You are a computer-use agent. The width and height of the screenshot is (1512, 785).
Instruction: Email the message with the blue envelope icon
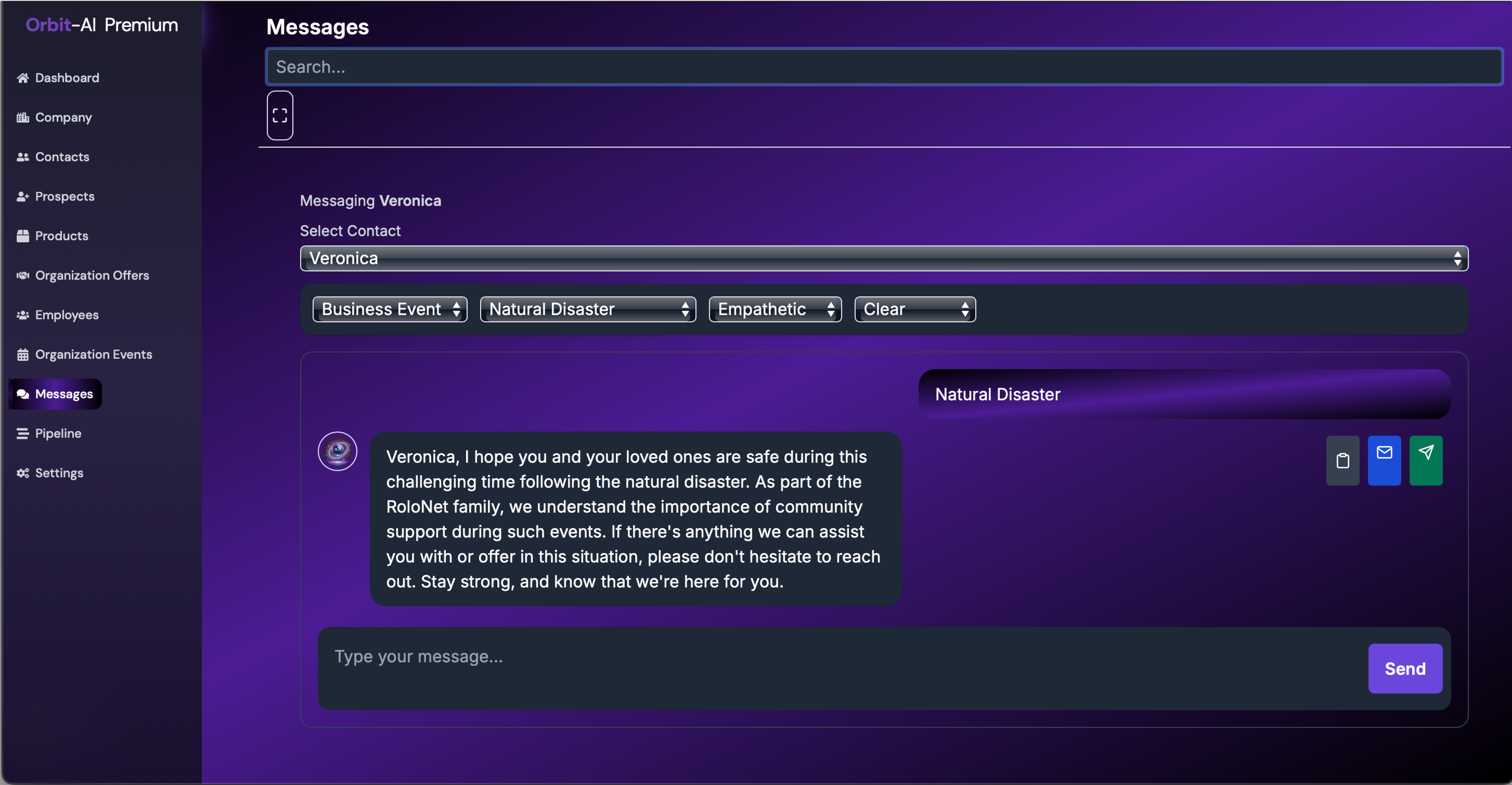tap(1384, 461)
